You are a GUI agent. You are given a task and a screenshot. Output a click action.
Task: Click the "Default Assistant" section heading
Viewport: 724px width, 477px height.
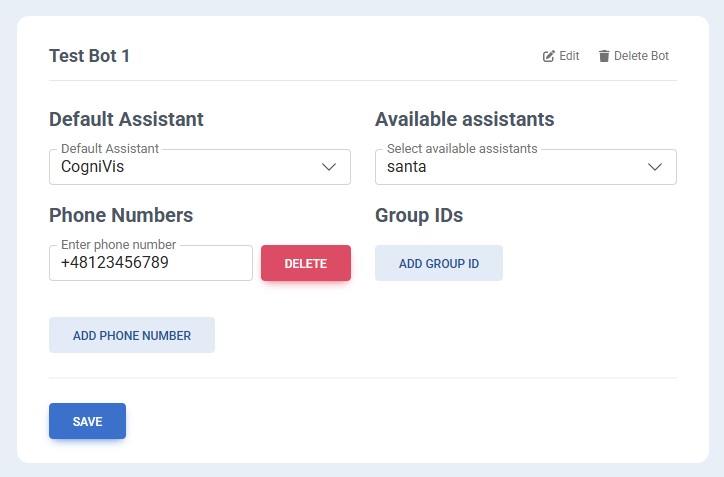(126, 119)
